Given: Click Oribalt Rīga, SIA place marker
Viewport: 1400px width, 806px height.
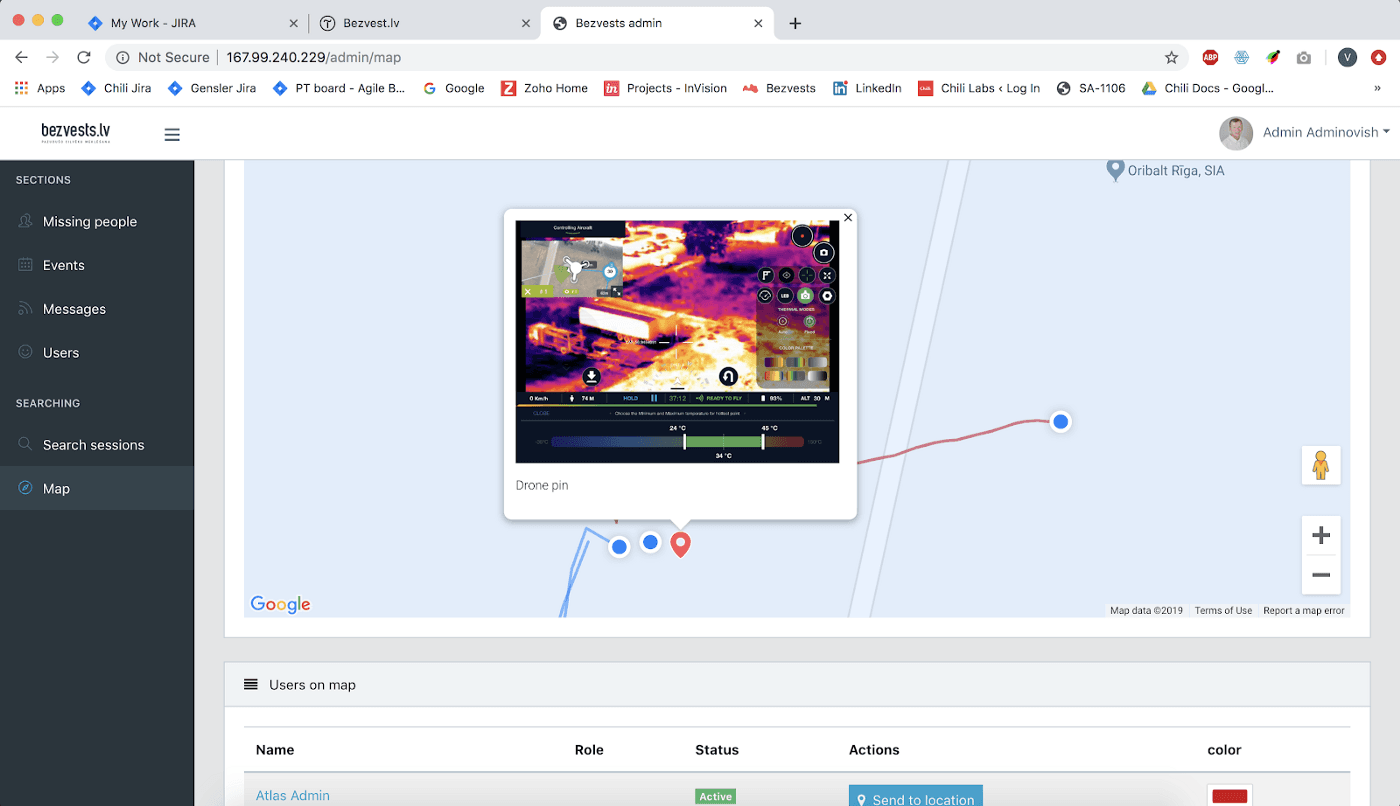Looking at the screenshot, I should coord(1115,170).
